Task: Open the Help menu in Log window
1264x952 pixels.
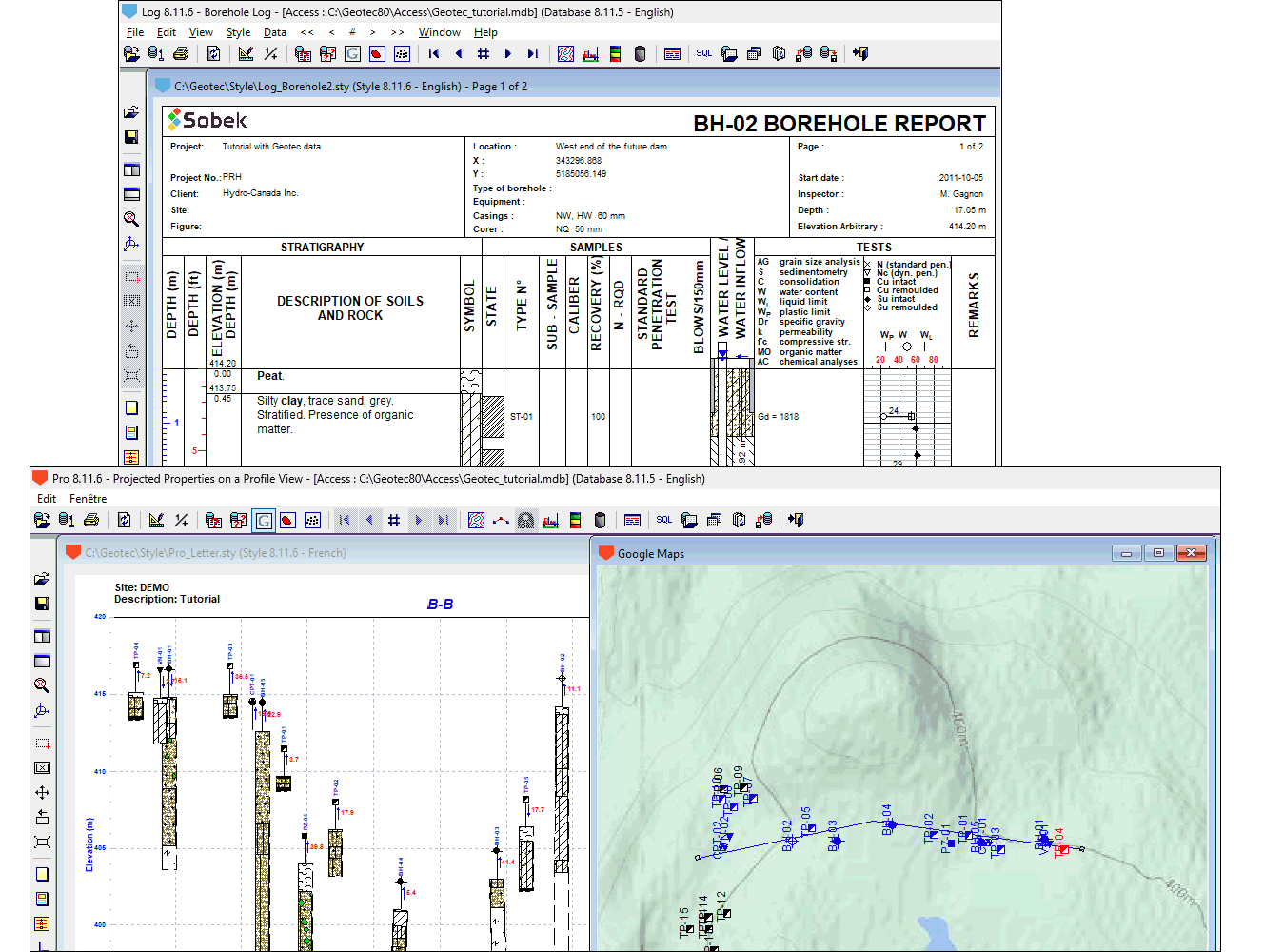Action: [485, 32]
